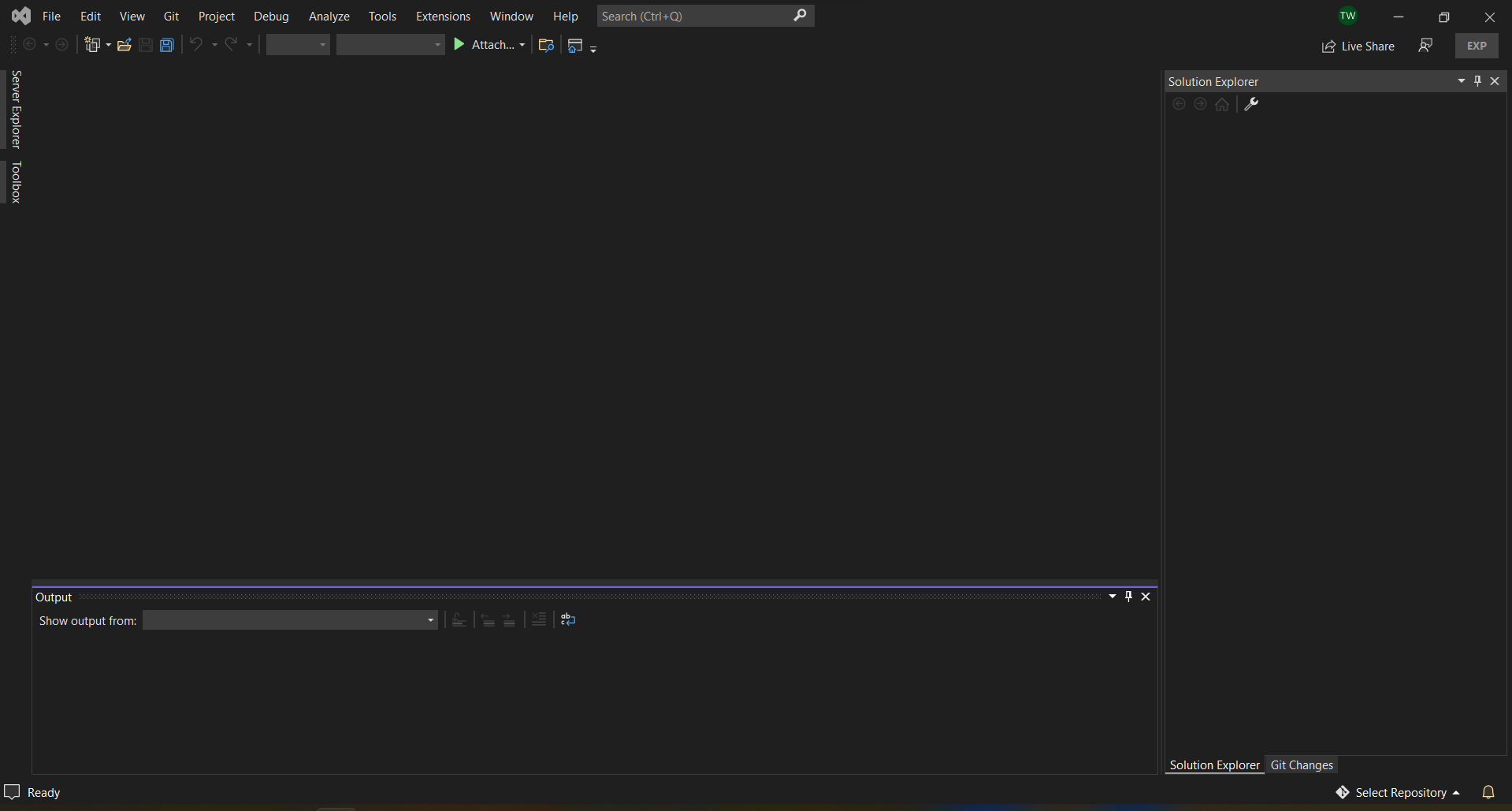Open Solution Explorer settings via the wrench icon

point(1252,104)
